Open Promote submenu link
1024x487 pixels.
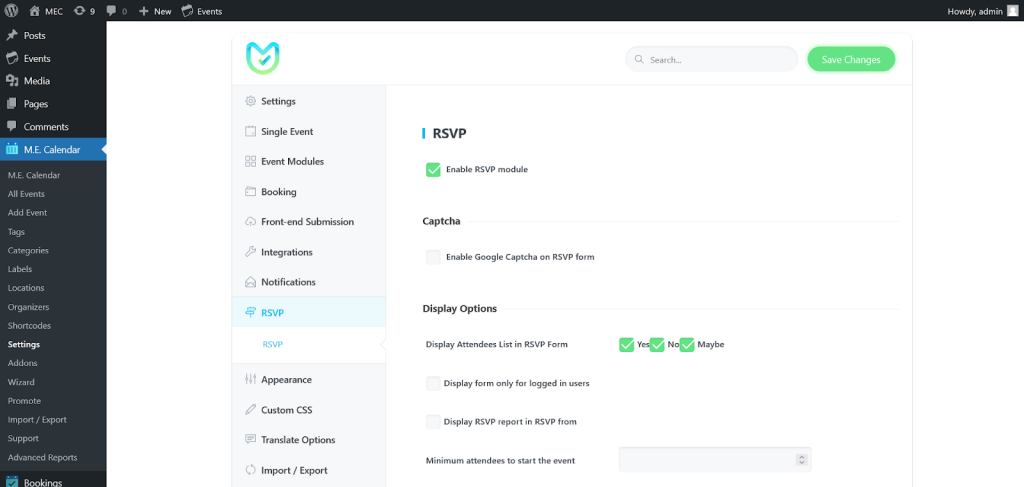click(24, 401)
